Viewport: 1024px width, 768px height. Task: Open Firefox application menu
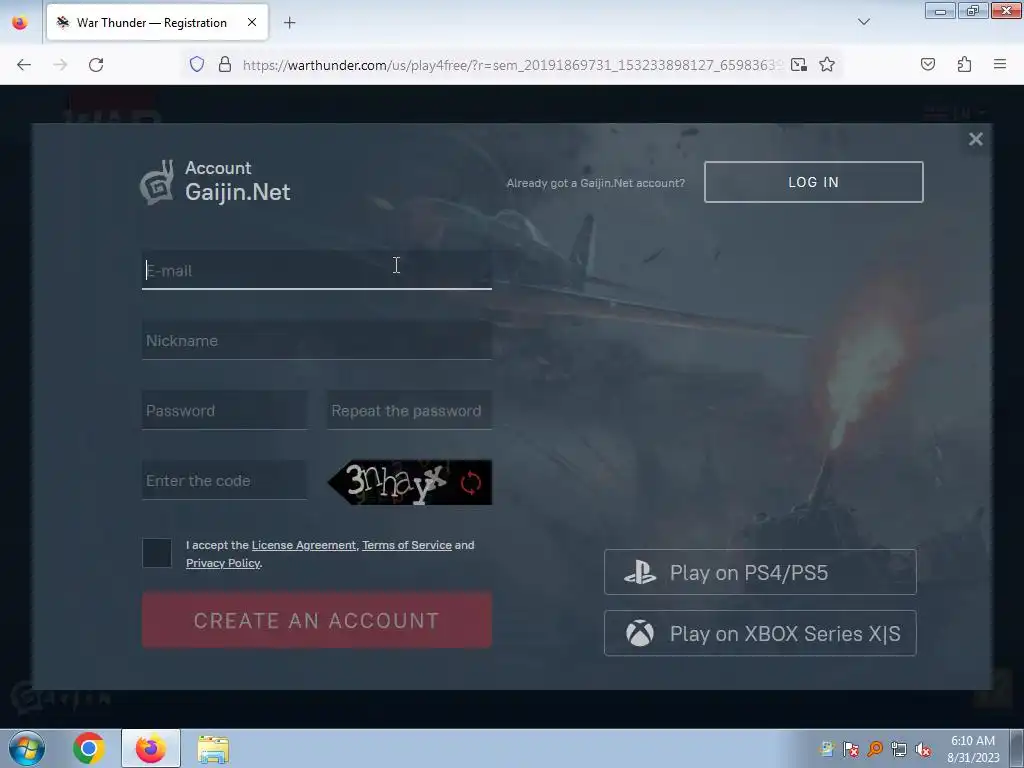pyautogui.click(x=1000, y=64)
